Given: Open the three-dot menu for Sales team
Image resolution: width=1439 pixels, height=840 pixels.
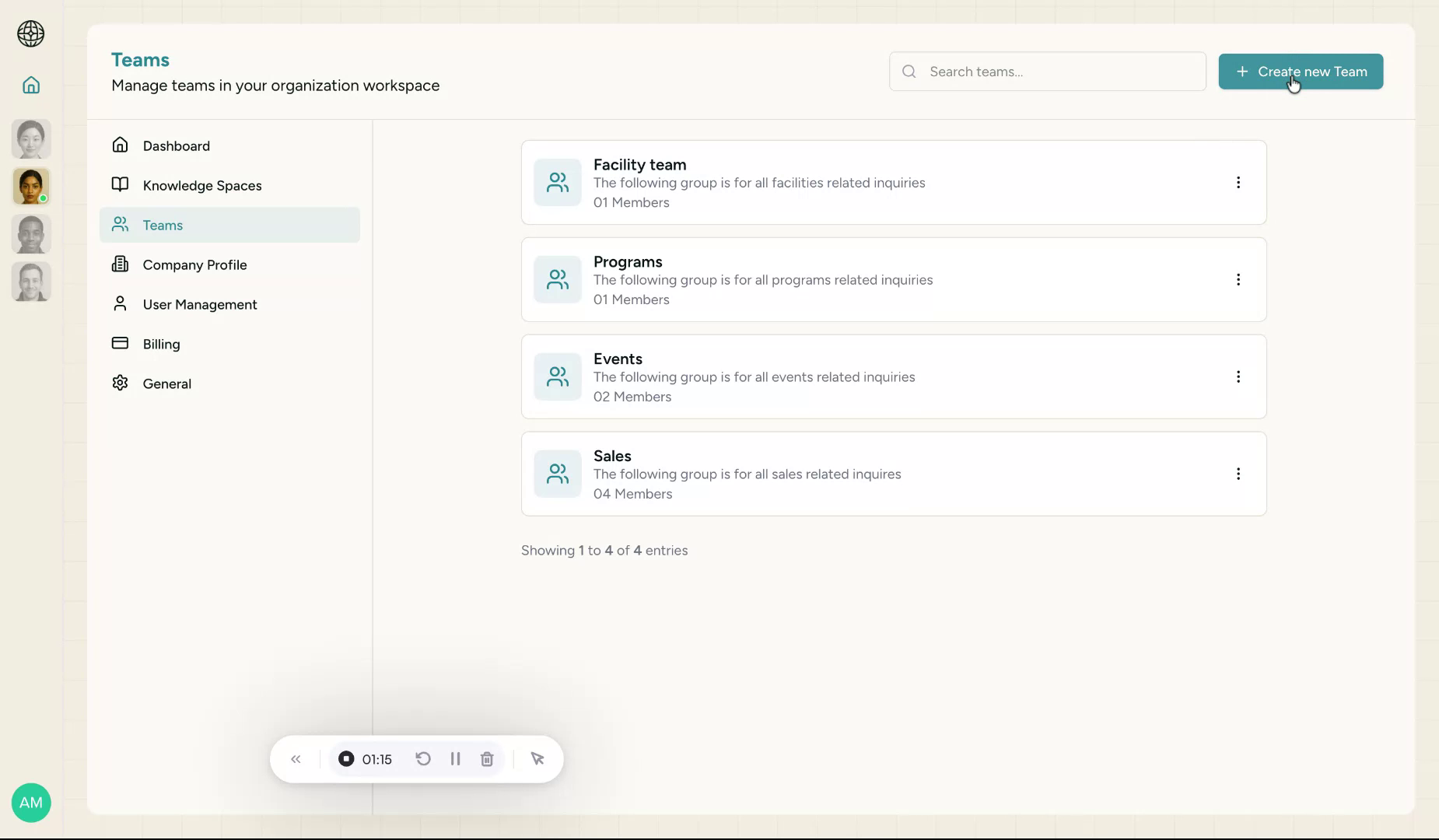Looking at the screenshot, I should coord(1238,474).
